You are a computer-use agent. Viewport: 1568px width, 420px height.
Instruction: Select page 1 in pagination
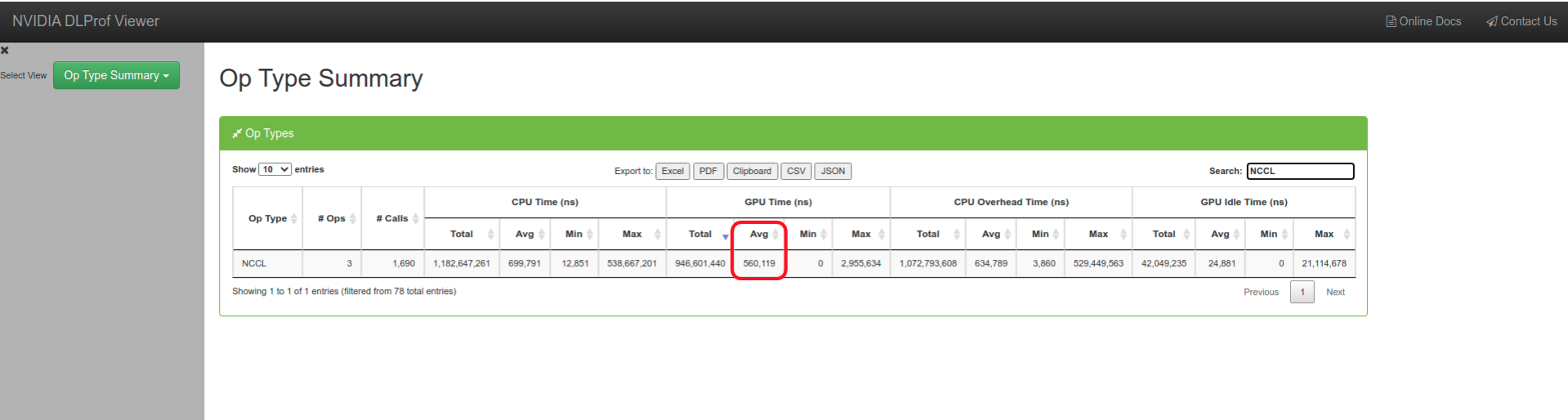(1302, 292)
